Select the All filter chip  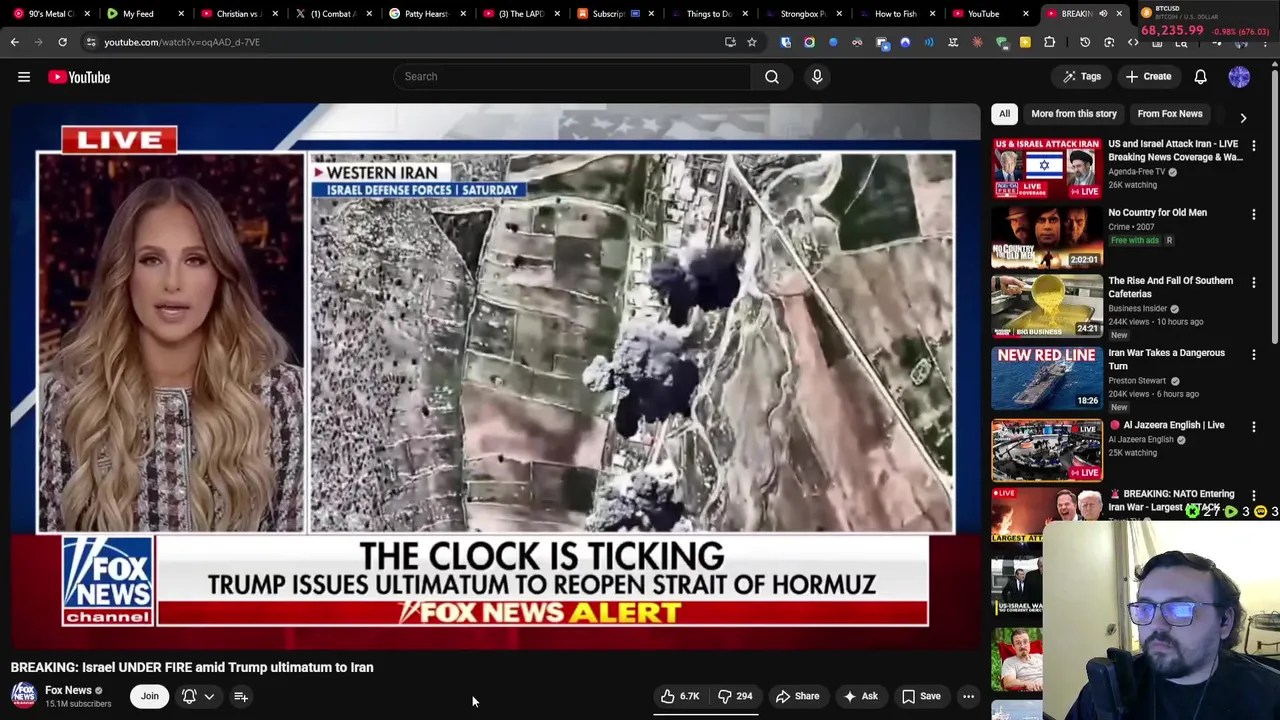1004,114
